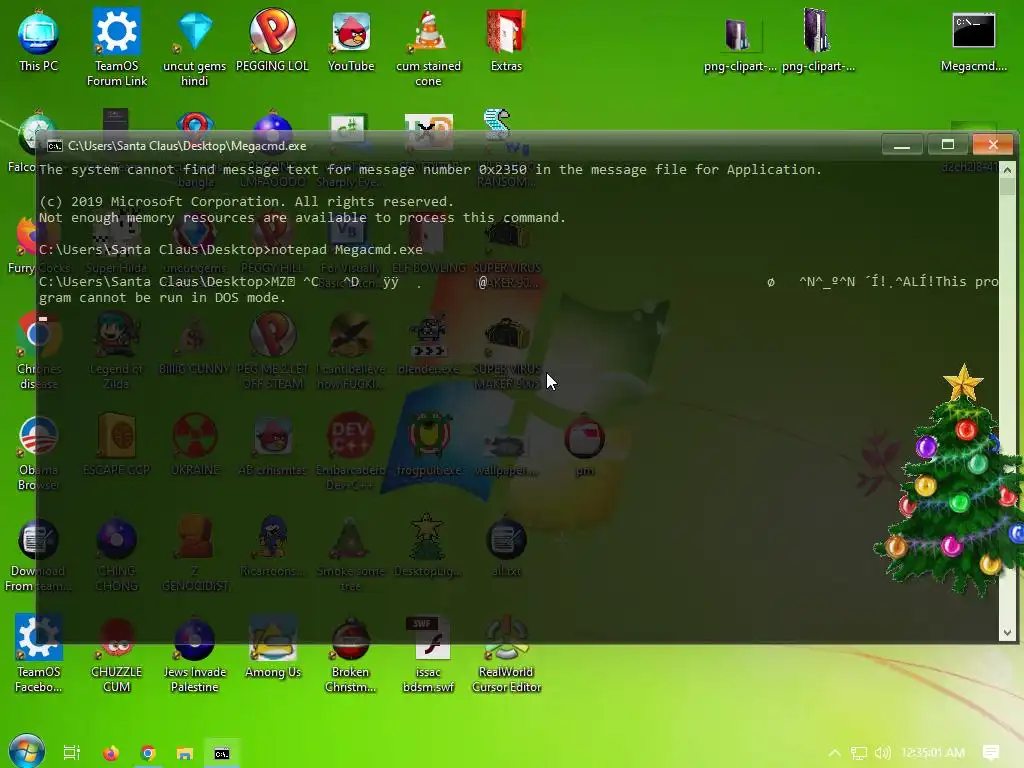1024x768 pixels.
Task: Maximize the Megacmd.exe console window
Action: point(948,145)
